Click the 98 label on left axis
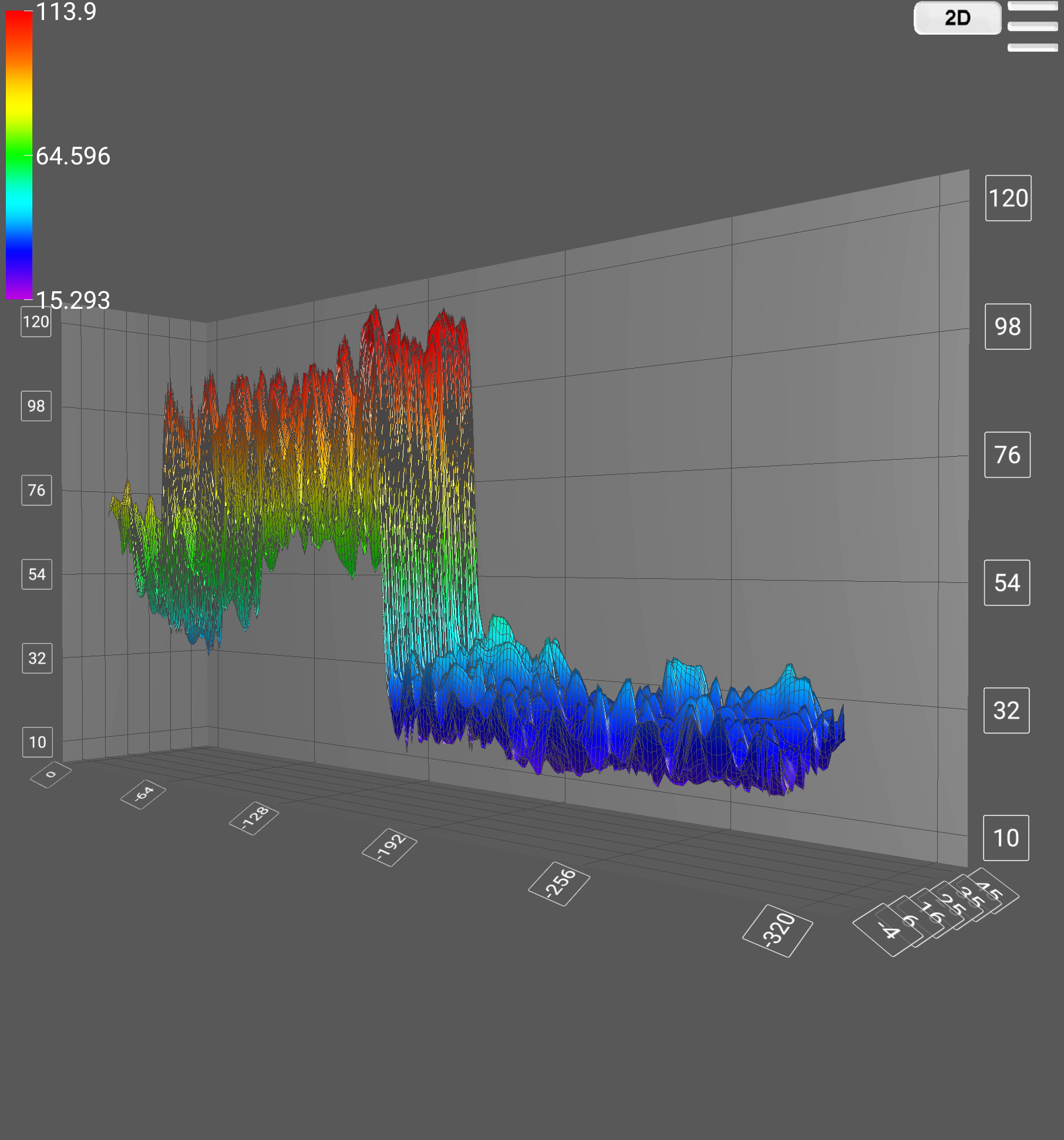 coord(36,406)
